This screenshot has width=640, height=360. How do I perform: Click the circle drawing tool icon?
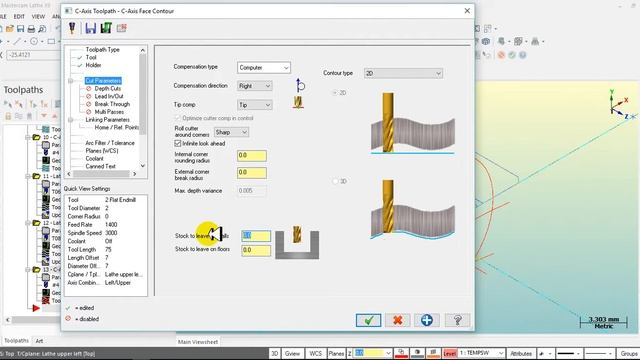pyautogui.click(x=34, y=41)
